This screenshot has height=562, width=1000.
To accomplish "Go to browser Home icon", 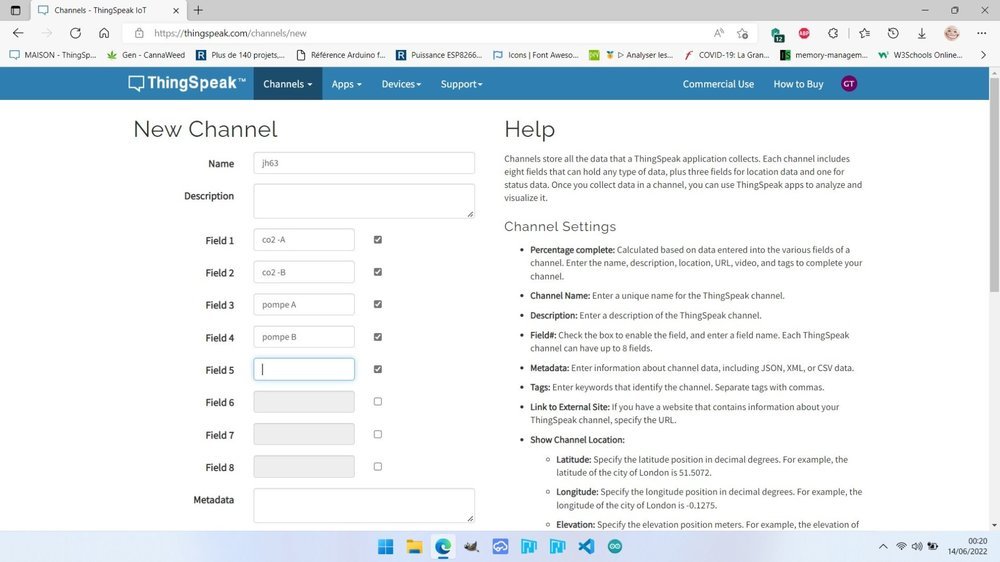I will [x=104, y=33].
